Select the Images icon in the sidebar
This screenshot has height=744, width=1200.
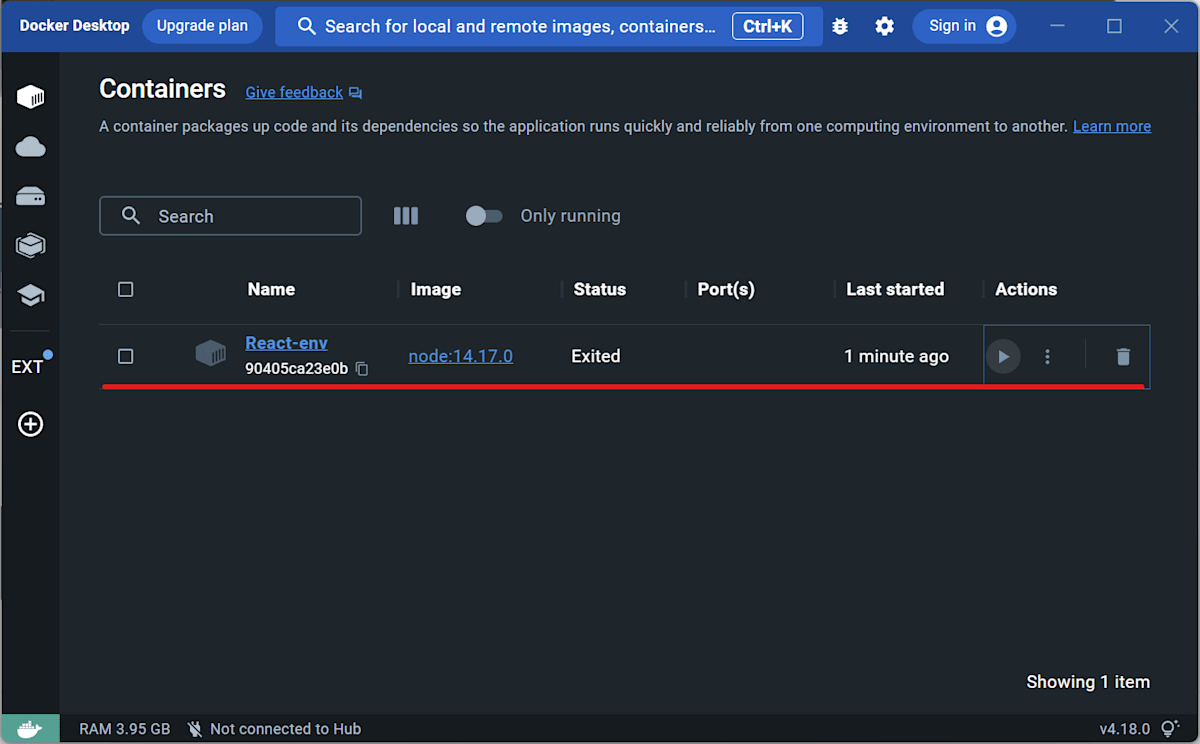(30, 147)
